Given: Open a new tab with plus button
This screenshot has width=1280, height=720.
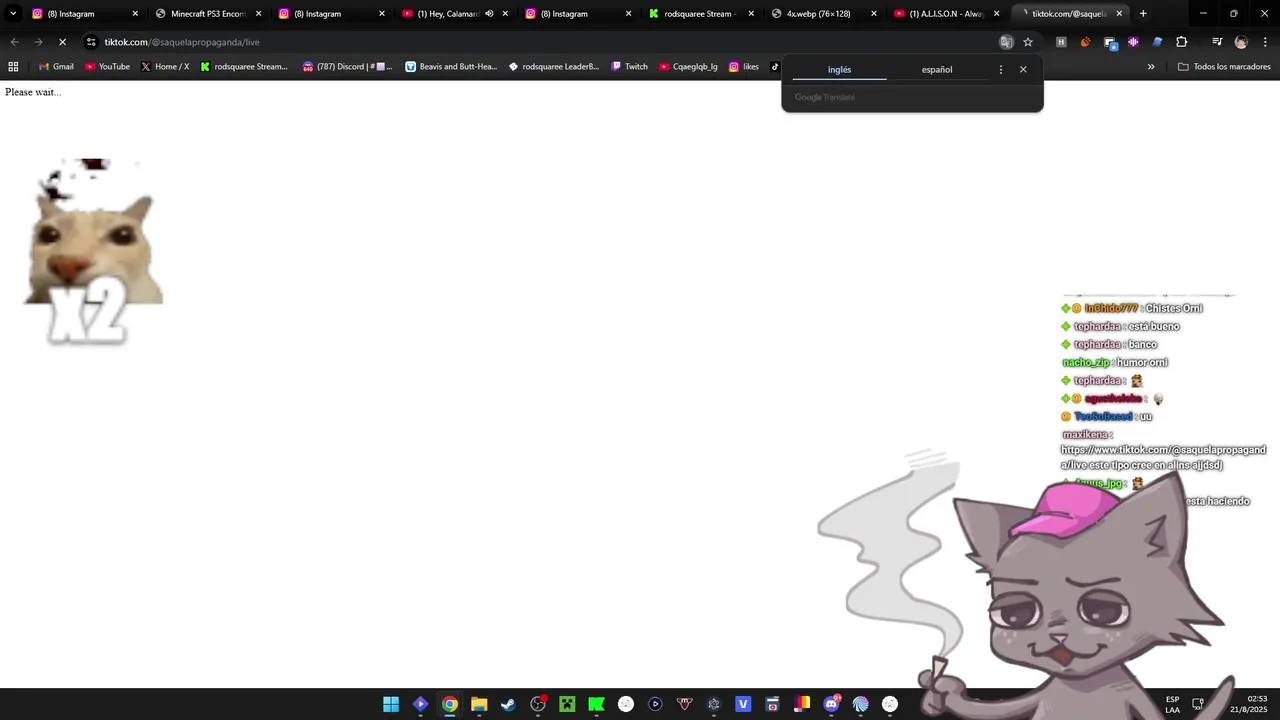Looking at the screenshot, I should click(x=1143, y=14).
